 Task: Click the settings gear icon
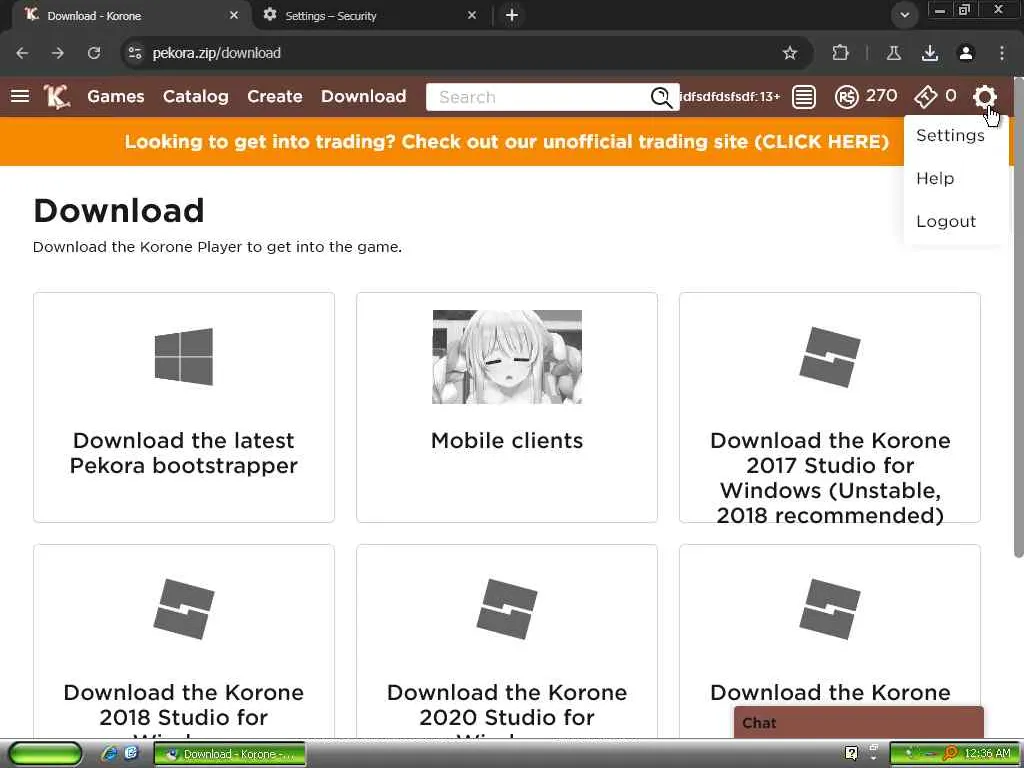click(984, 97)
